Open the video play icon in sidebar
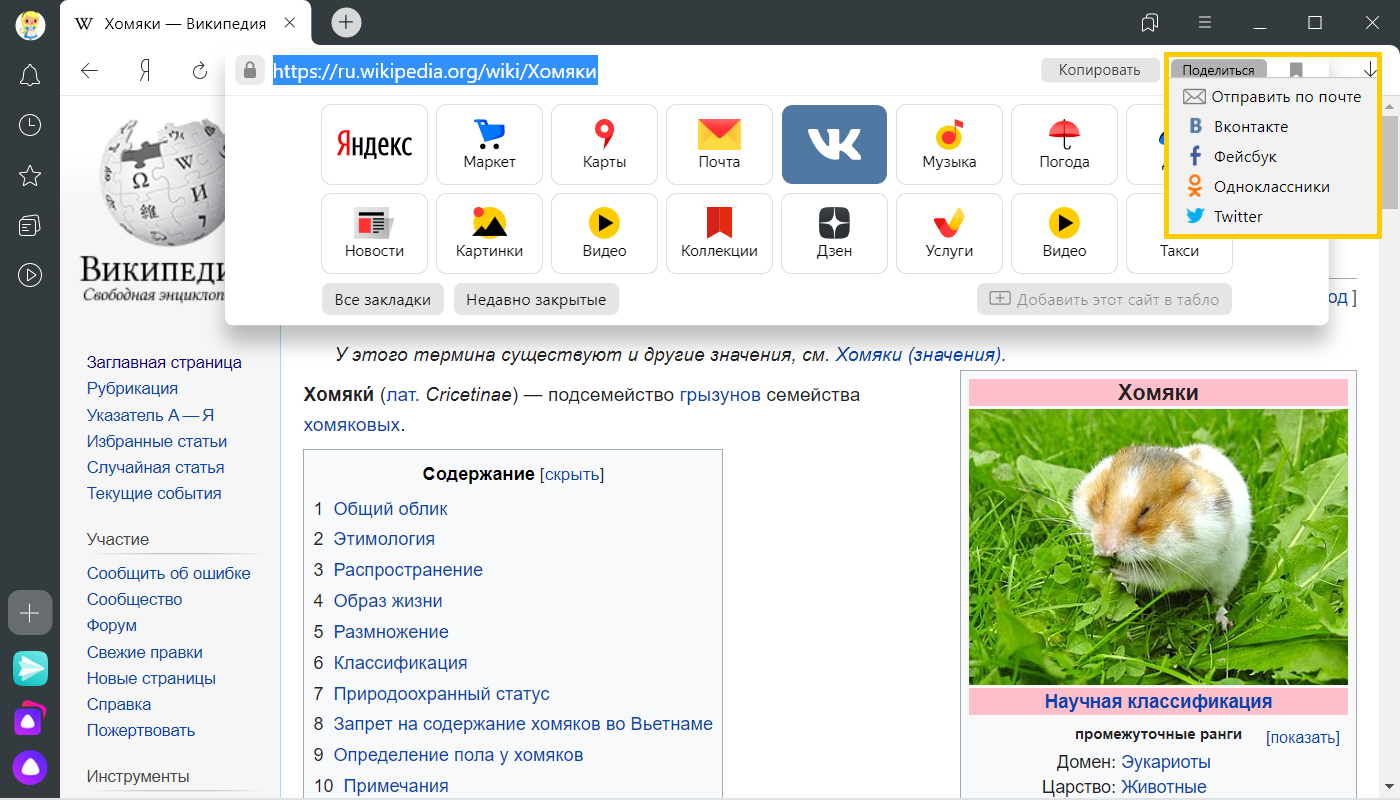Screen dimensions: 1400x800 (30, 274)
